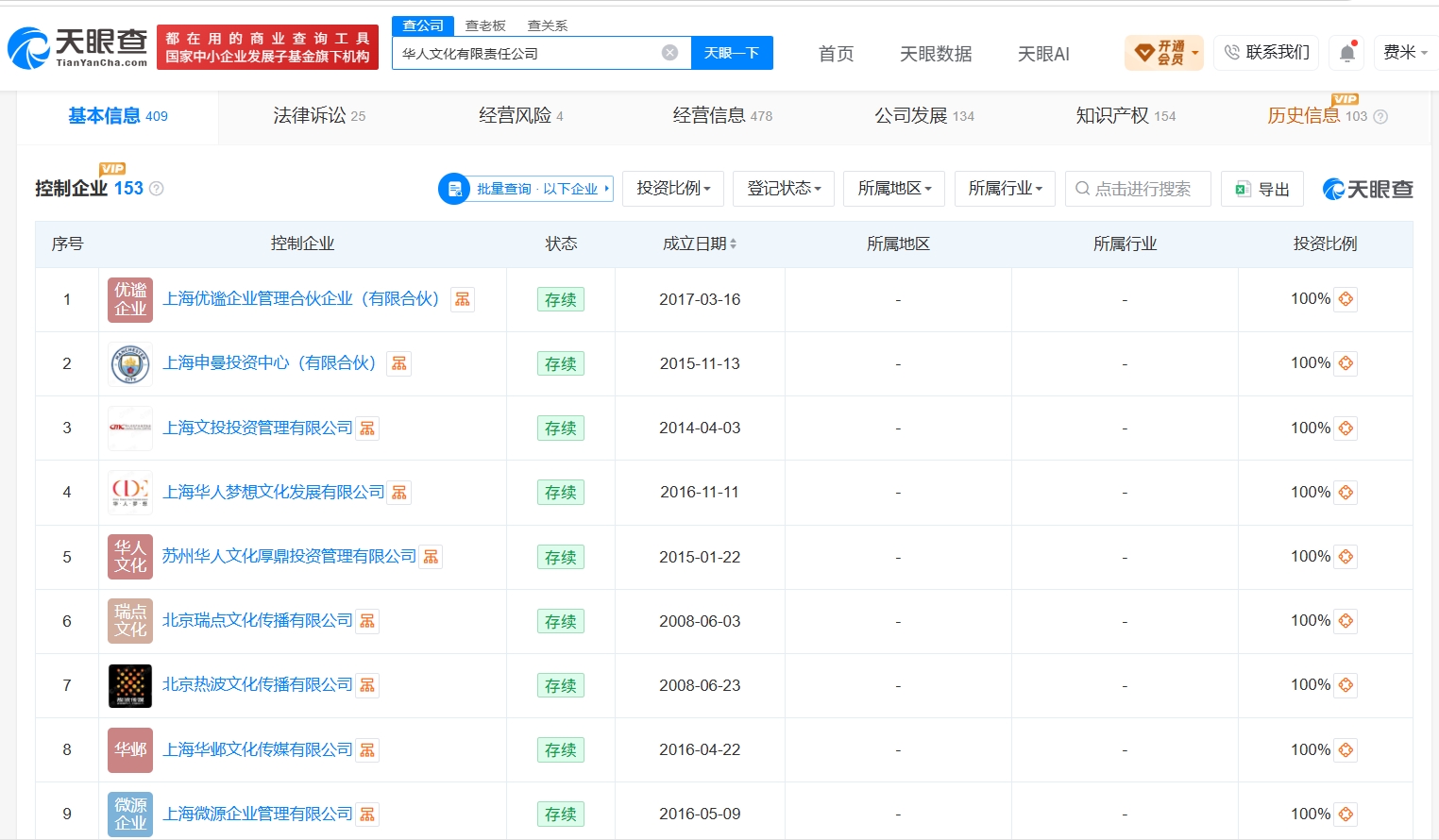Click investment path icon in row 3
Screen dimensions: 1439x840
1346,428
